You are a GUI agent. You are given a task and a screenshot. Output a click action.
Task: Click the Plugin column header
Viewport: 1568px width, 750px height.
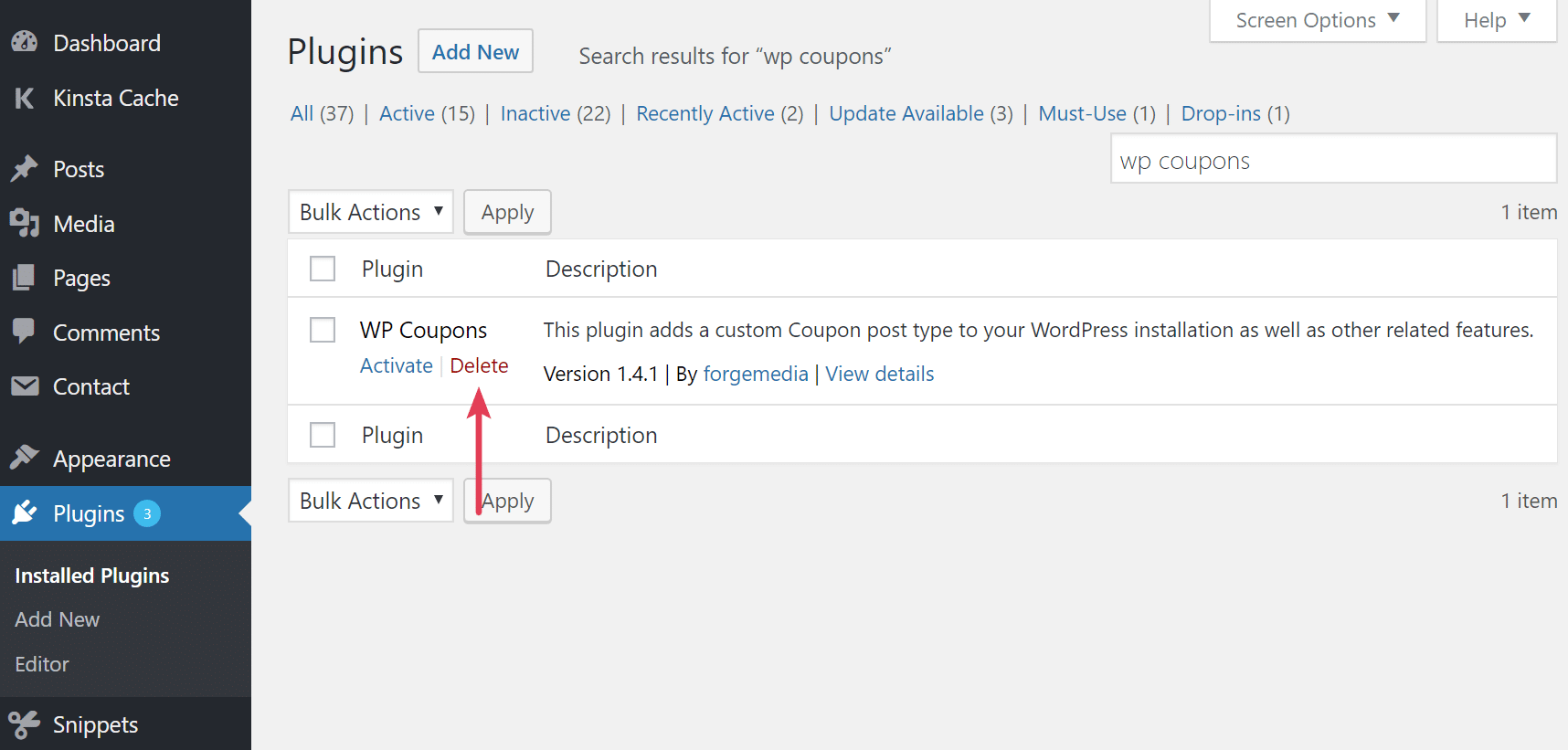point(392,269)
